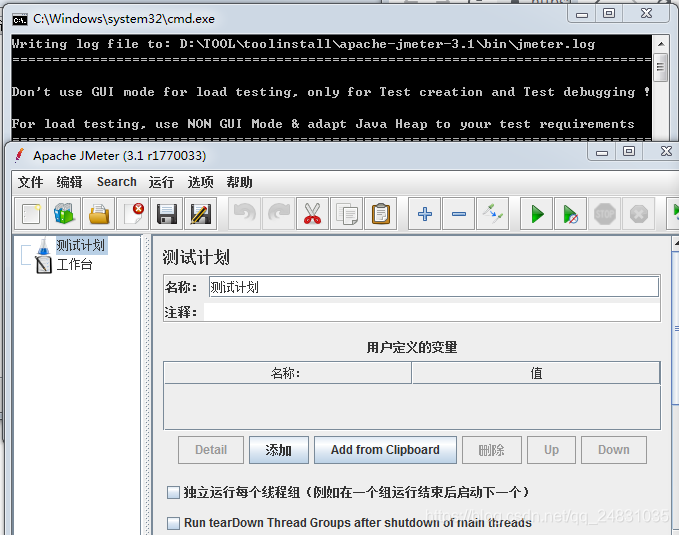
Task: Click the 名称: column header
Action: (287, 373)
